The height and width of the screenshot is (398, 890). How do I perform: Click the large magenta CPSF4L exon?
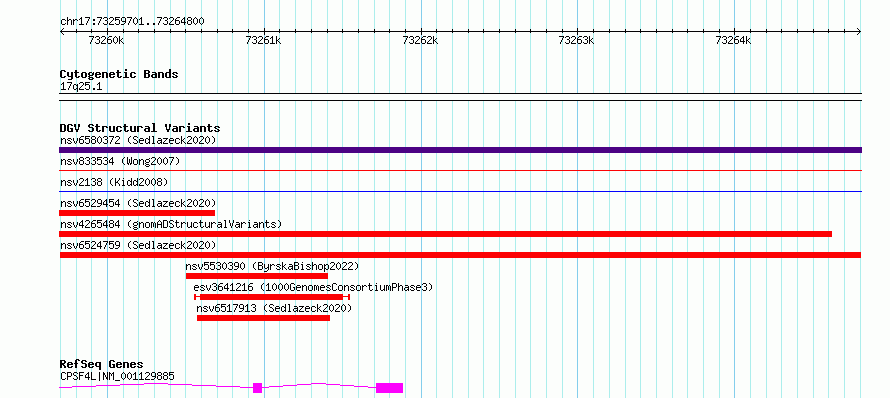[389, 388]
